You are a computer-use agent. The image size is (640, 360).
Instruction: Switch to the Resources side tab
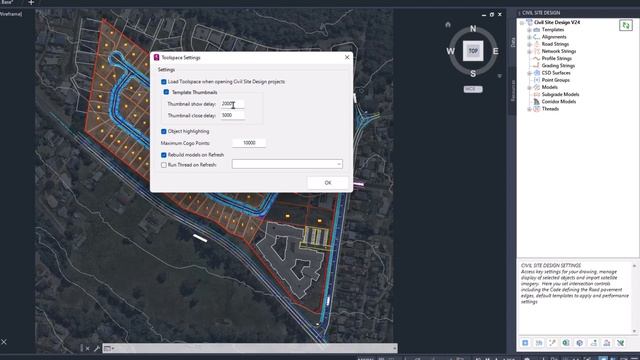513,91
